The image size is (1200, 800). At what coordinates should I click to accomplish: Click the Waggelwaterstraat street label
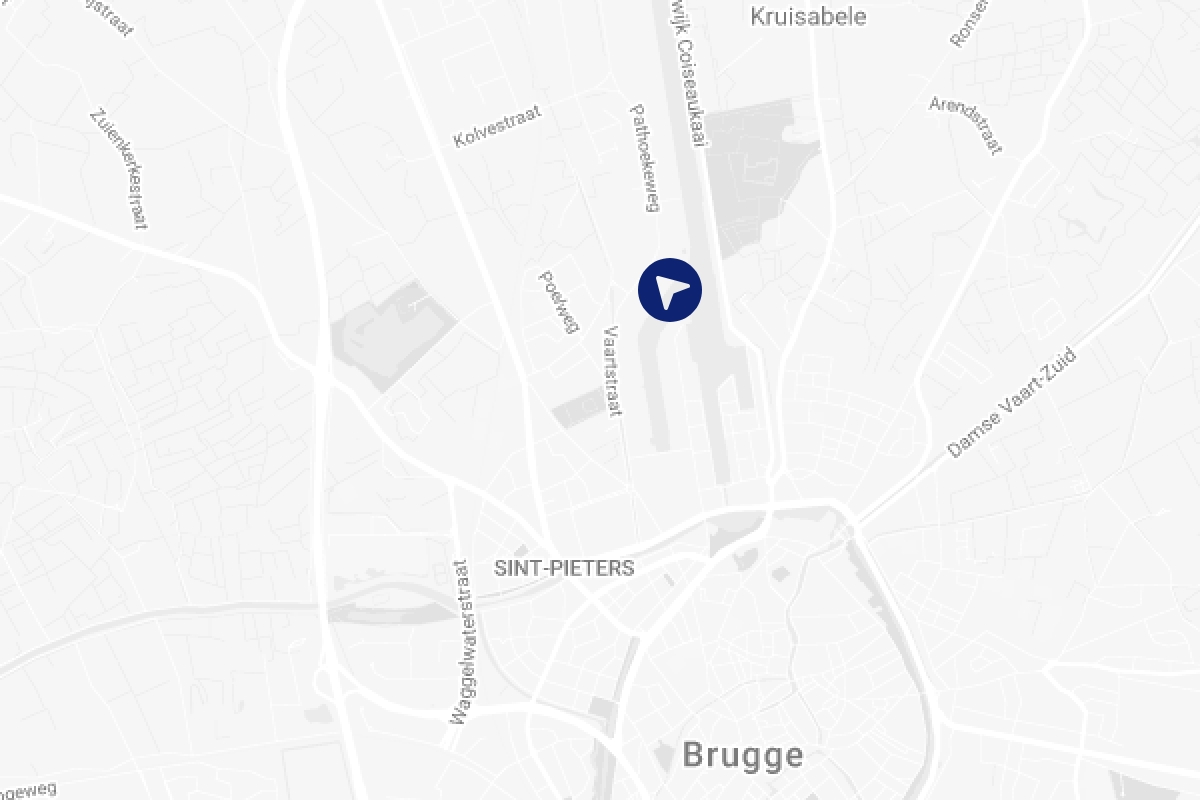click(x=460, y=642)
